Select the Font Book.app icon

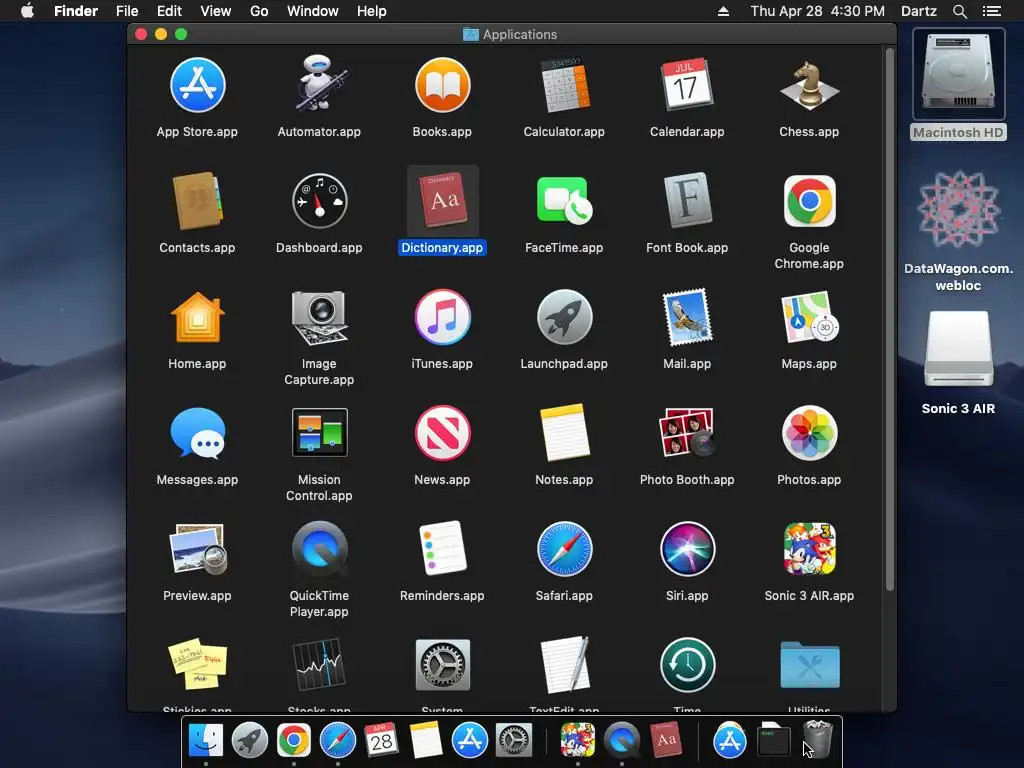coord(687,201)
